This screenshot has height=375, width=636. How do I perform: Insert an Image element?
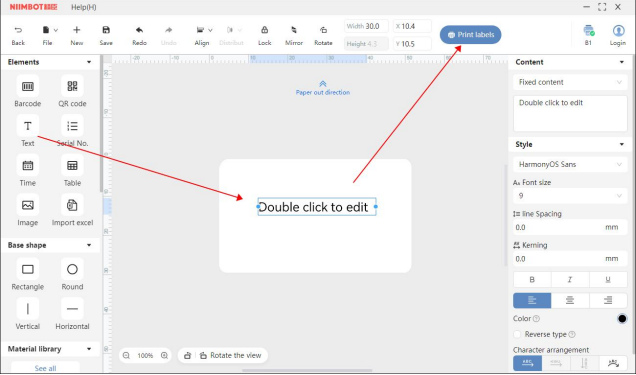(x=28, y=205)
